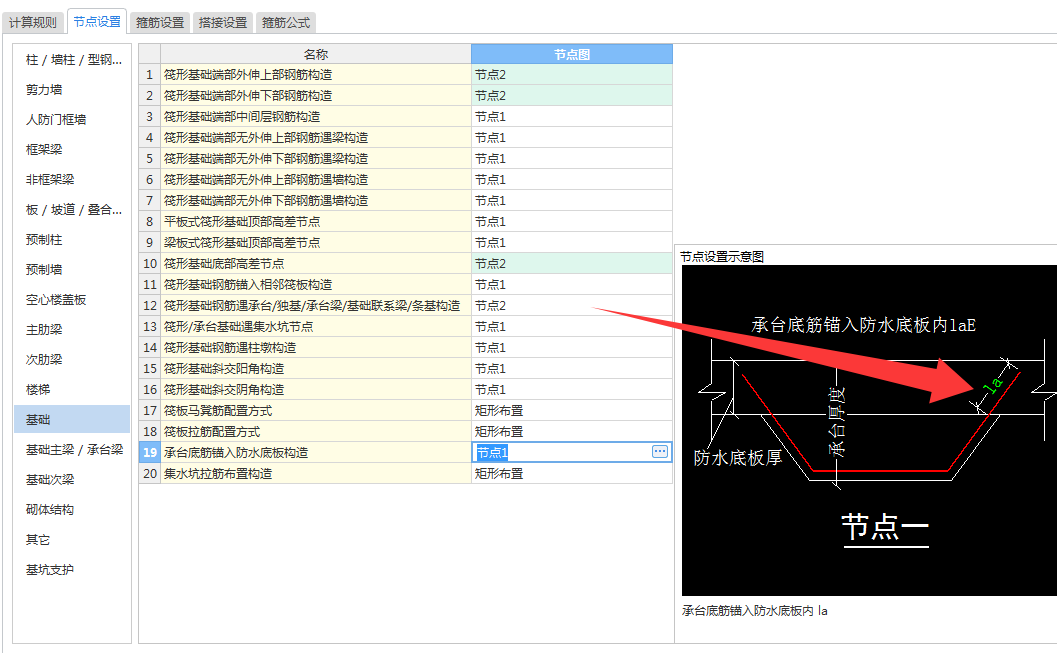1057x653 pixels.
Task: Click the 名称 column header
Action: (x=315, y=54)
